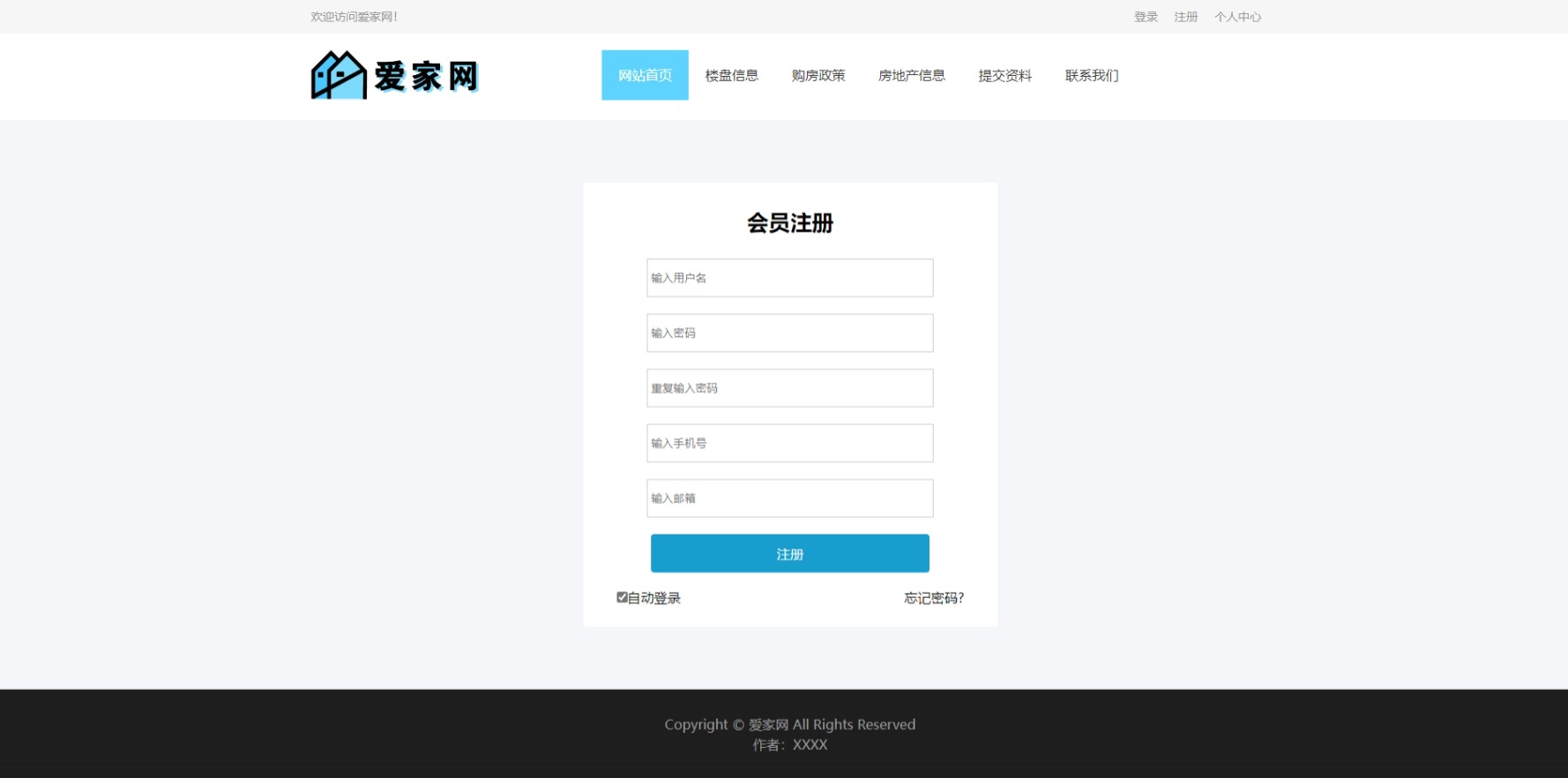Image resolution: width=1568 pixels, height=778 pixels.
Task: Focus the 输入用户名 input field
Action: point(789,278)
